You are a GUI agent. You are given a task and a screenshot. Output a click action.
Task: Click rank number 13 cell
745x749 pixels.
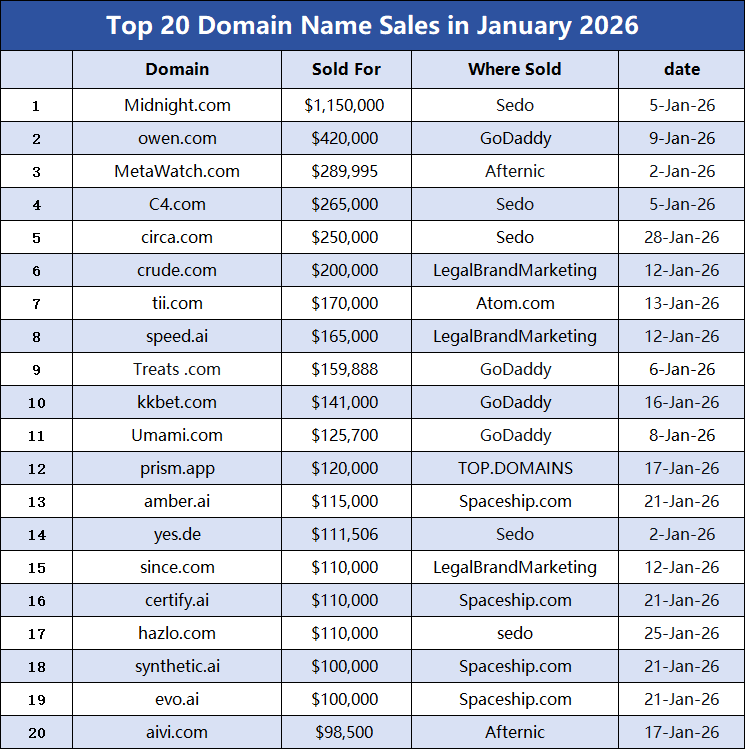pyautogui.click(x=36, y=501)
